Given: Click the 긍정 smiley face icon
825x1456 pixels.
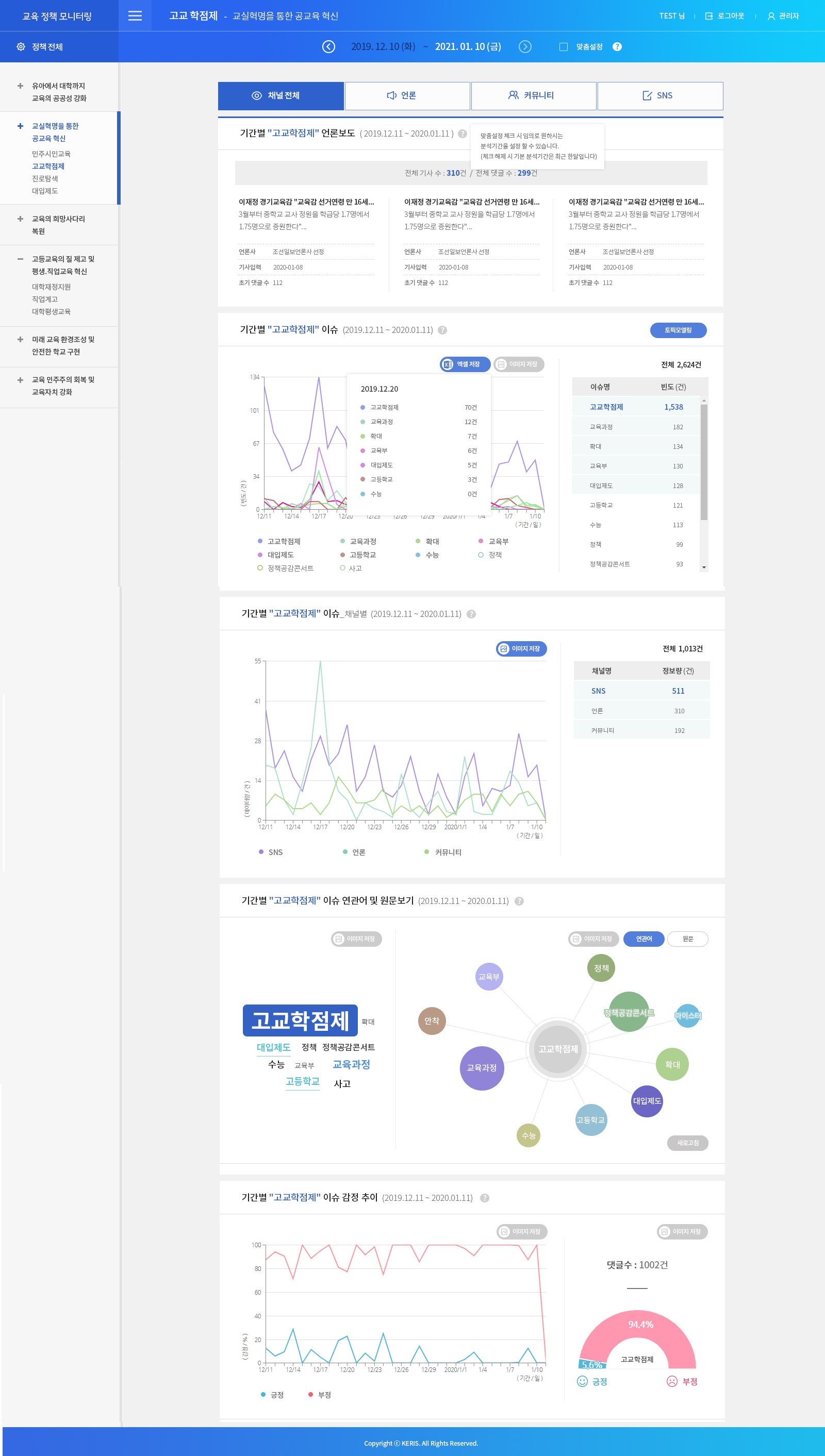Looking at the screenshot, I should (582, 1381).
